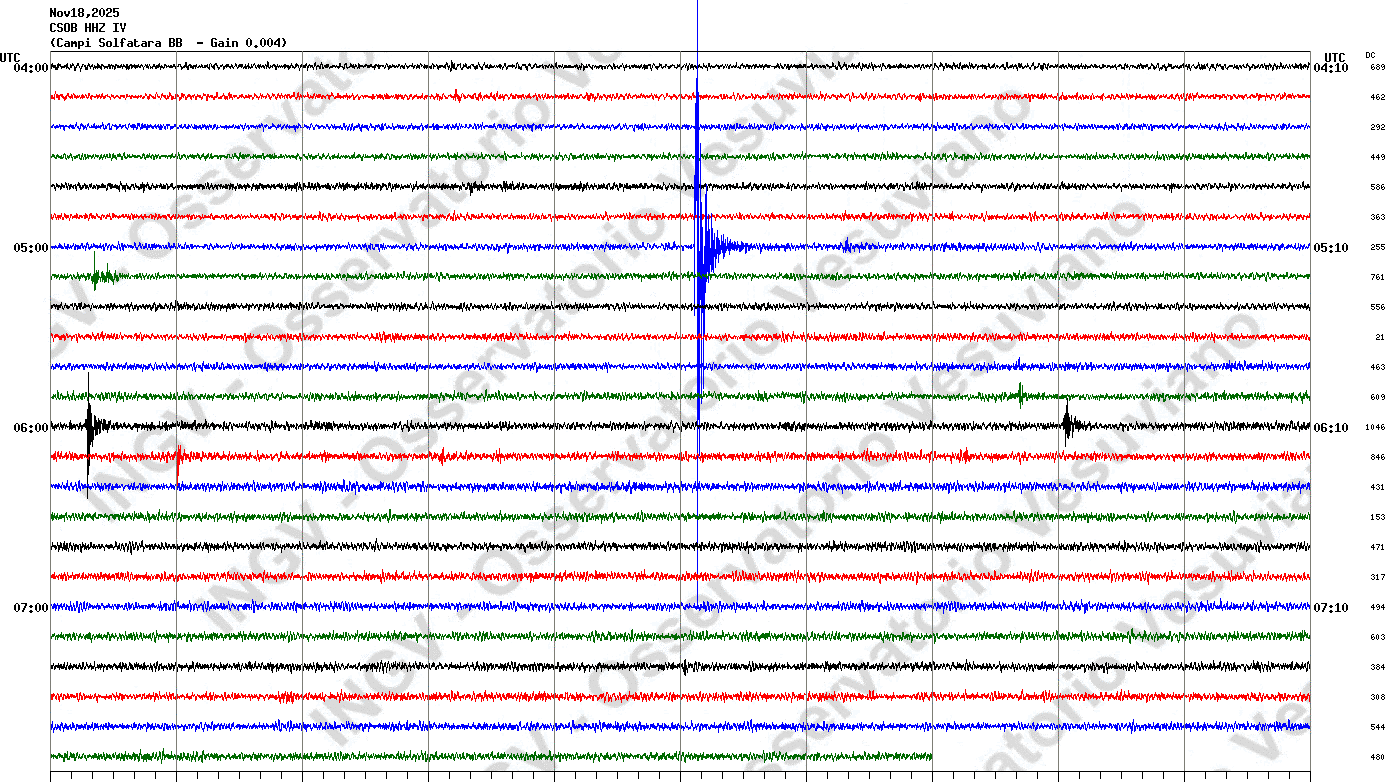Image resolution: width=1390 pixels, height=782 pixels.
Task: Select the 07:00 UTC time label
Action: 30,608
